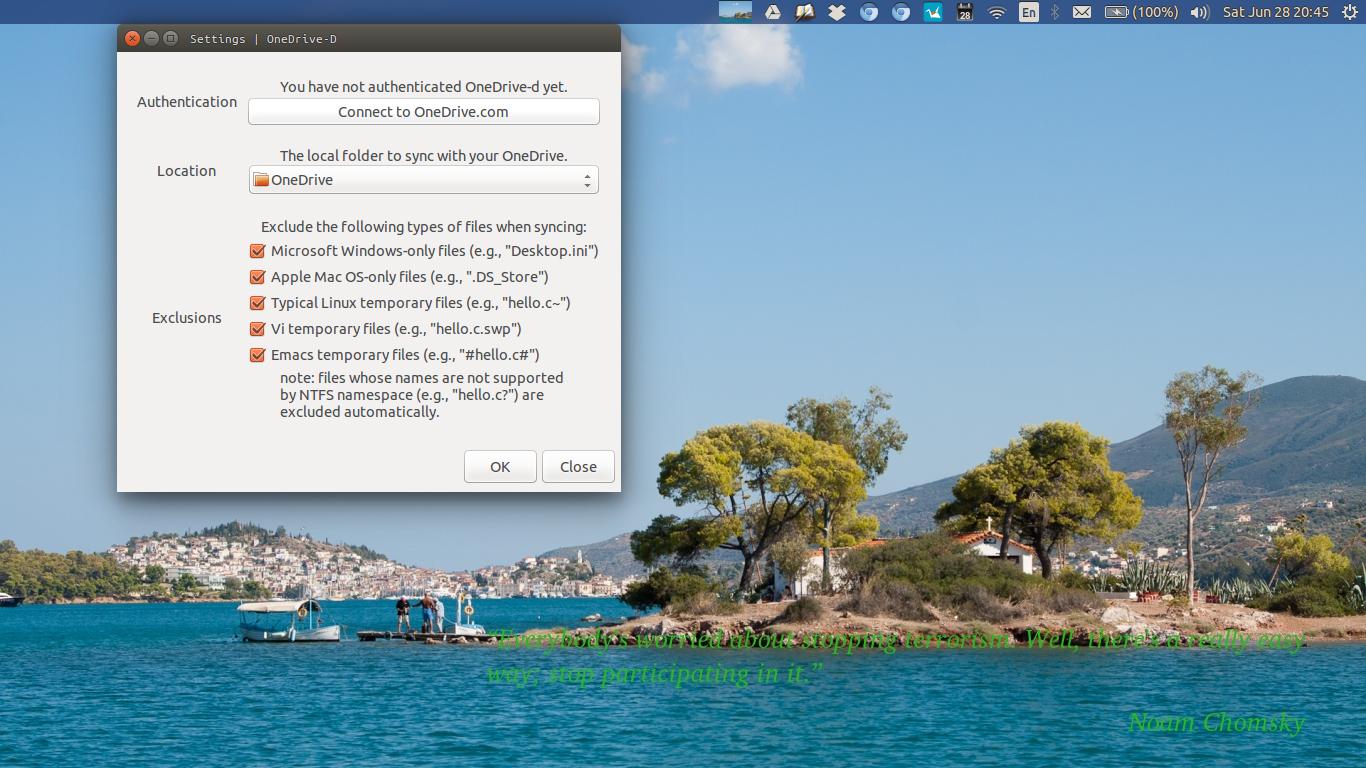Click the Dropbox tray icon

tap(837, 12)
